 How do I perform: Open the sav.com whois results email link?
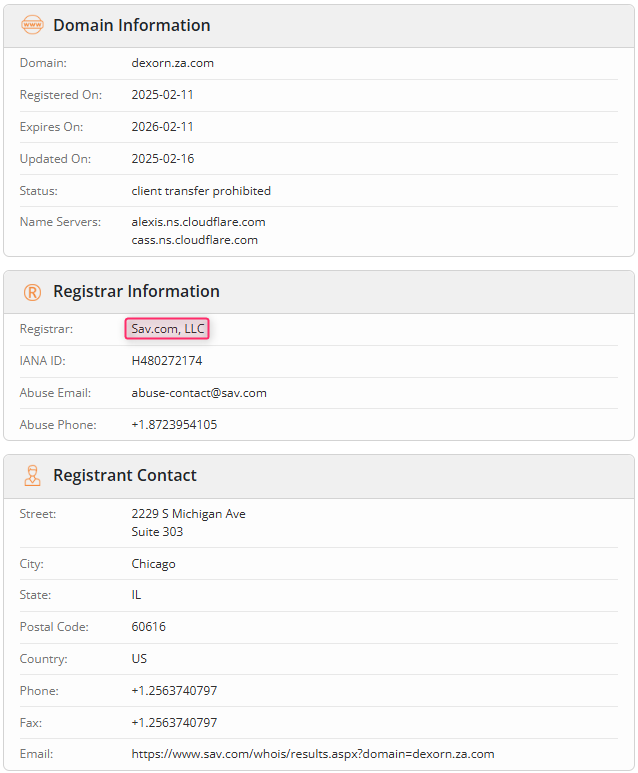click(x=313, y=754)
